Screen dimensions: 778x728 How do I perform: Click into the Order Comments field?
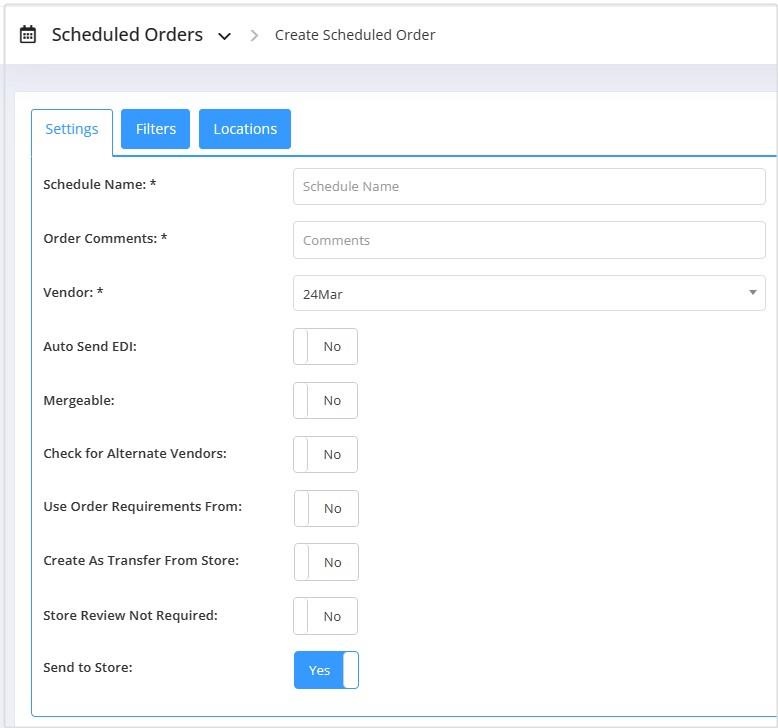coord(529,240)
